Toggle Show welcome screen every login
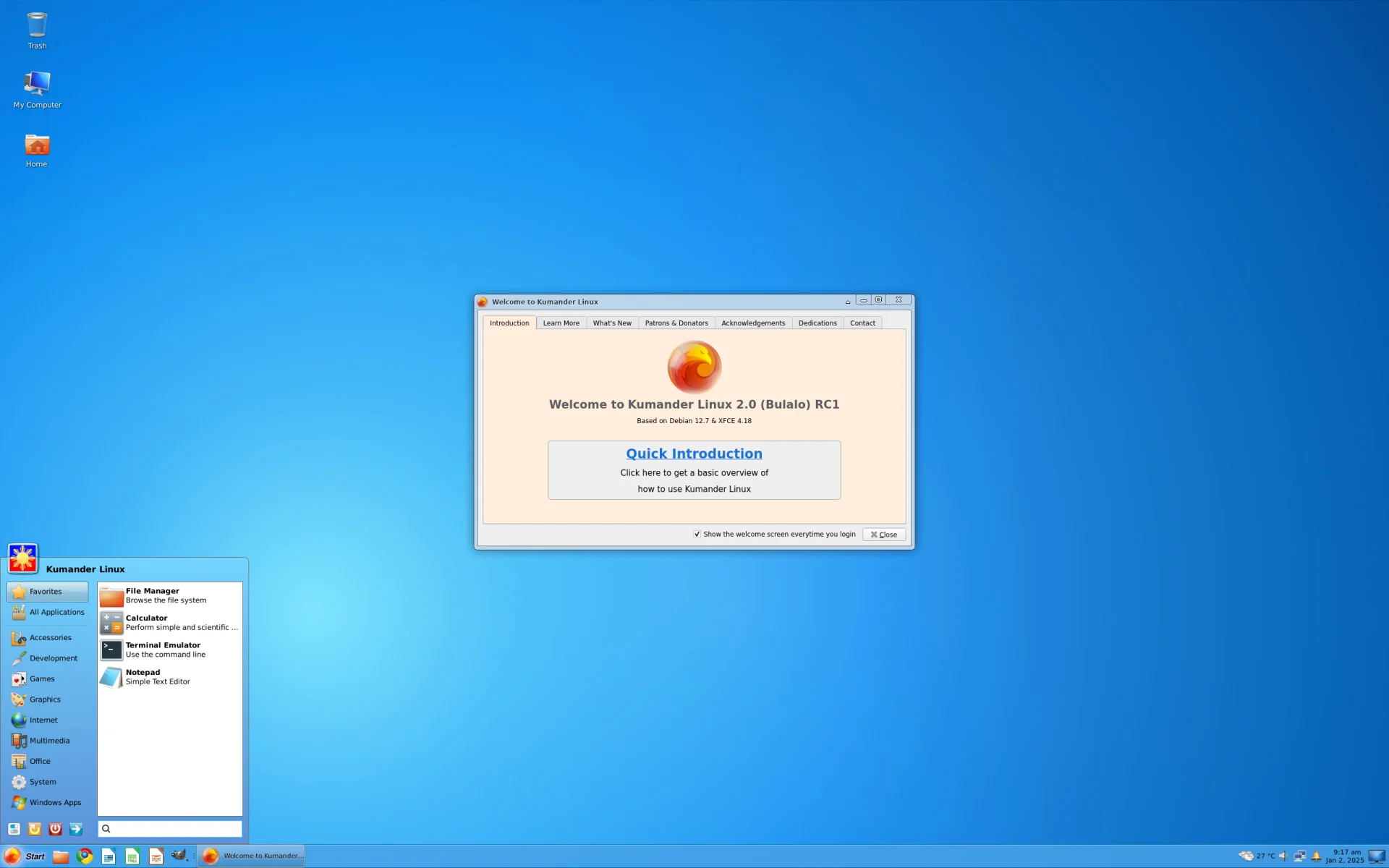 click(x=697, y=533)
